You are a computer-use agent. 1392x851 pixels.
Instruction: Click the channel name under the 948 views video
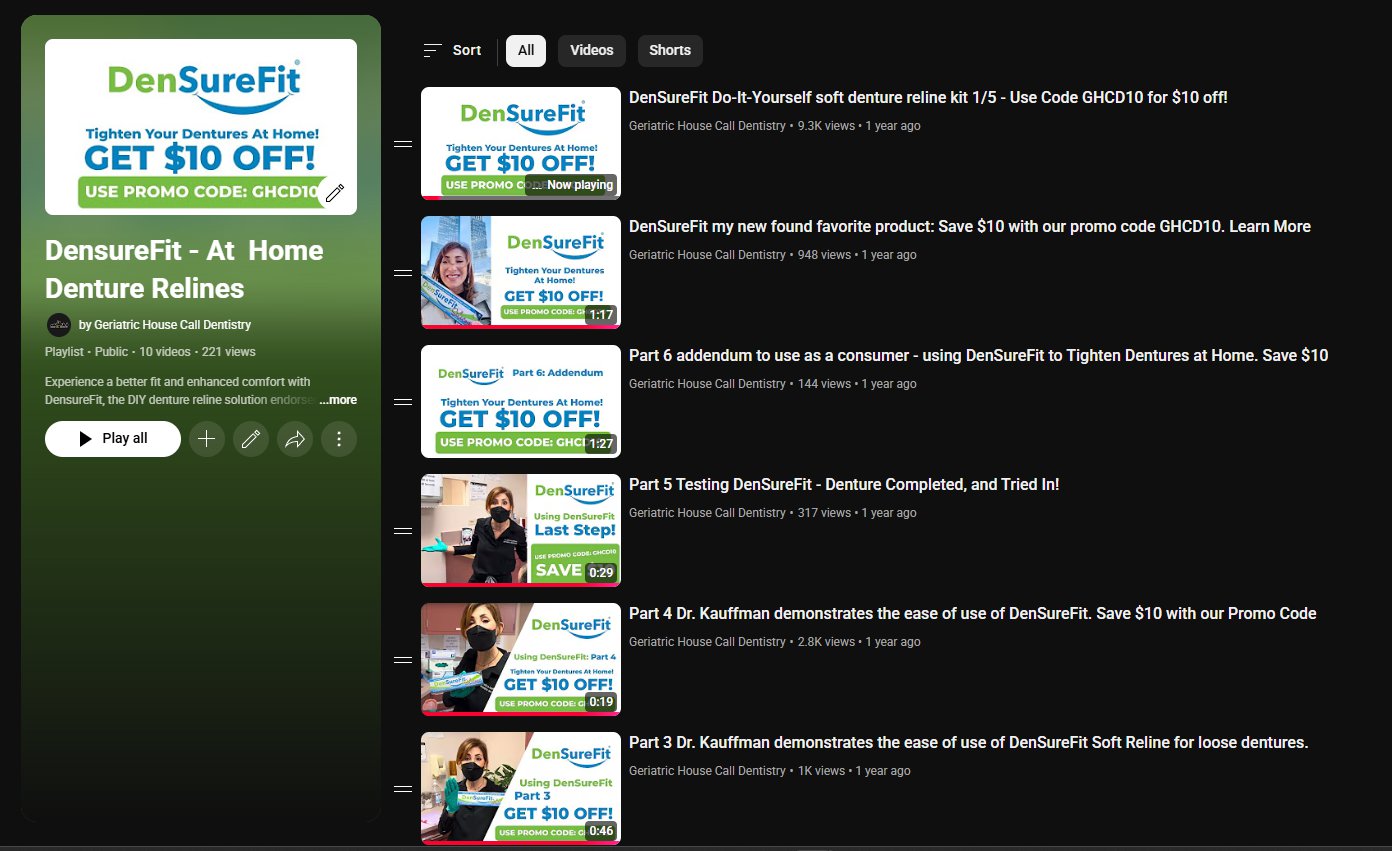pos(707,255)
